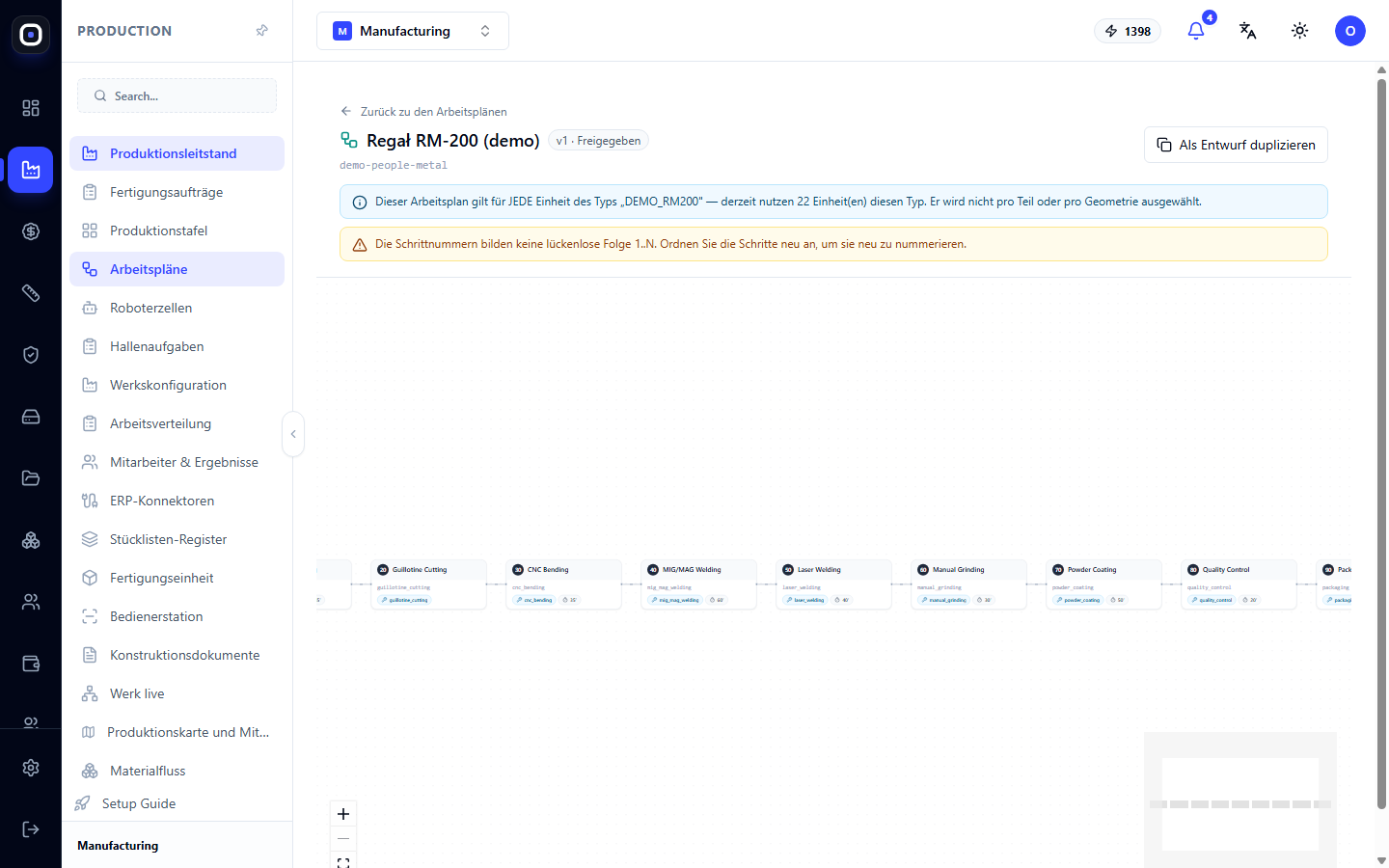Select the active production factory rail icon
1389x868 pixels.
point(31,170)
